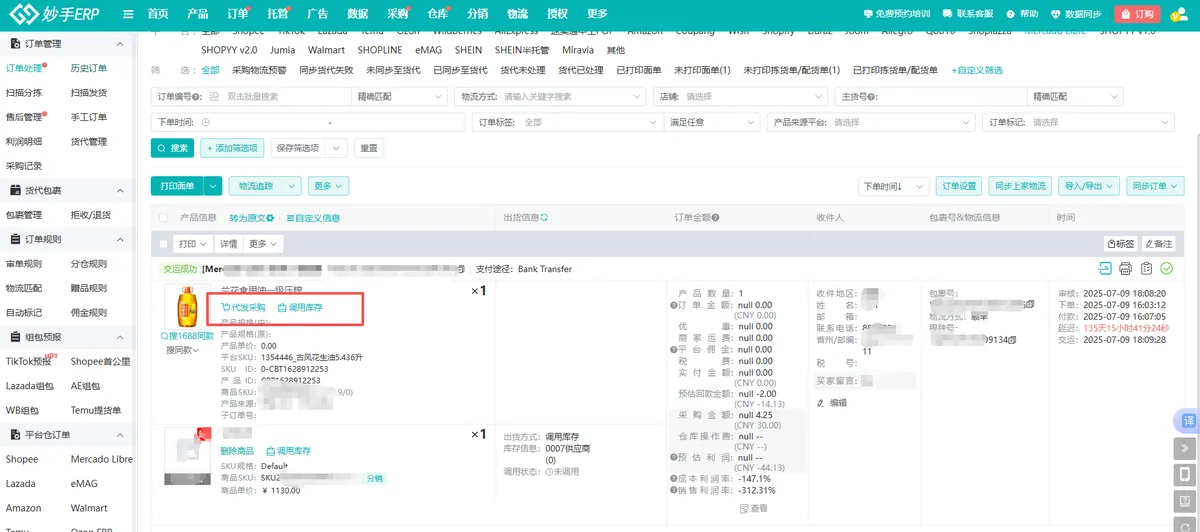Collapse the 组包预报 sidebar section
This screenshot has width=1200, height=532.
click(120, 337)
